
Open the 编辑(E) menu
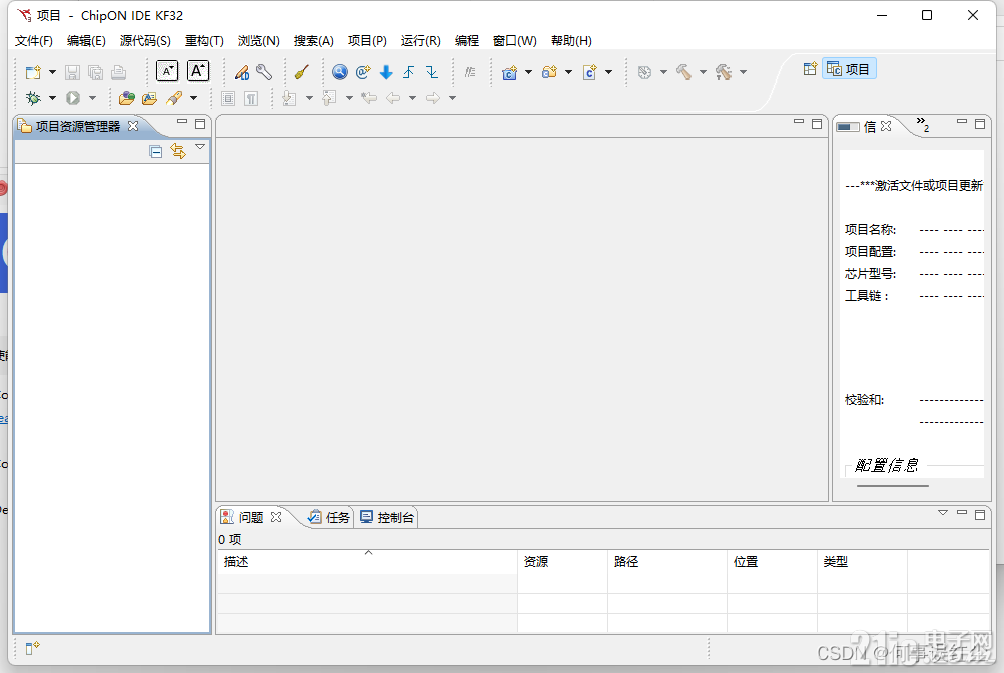86,41
